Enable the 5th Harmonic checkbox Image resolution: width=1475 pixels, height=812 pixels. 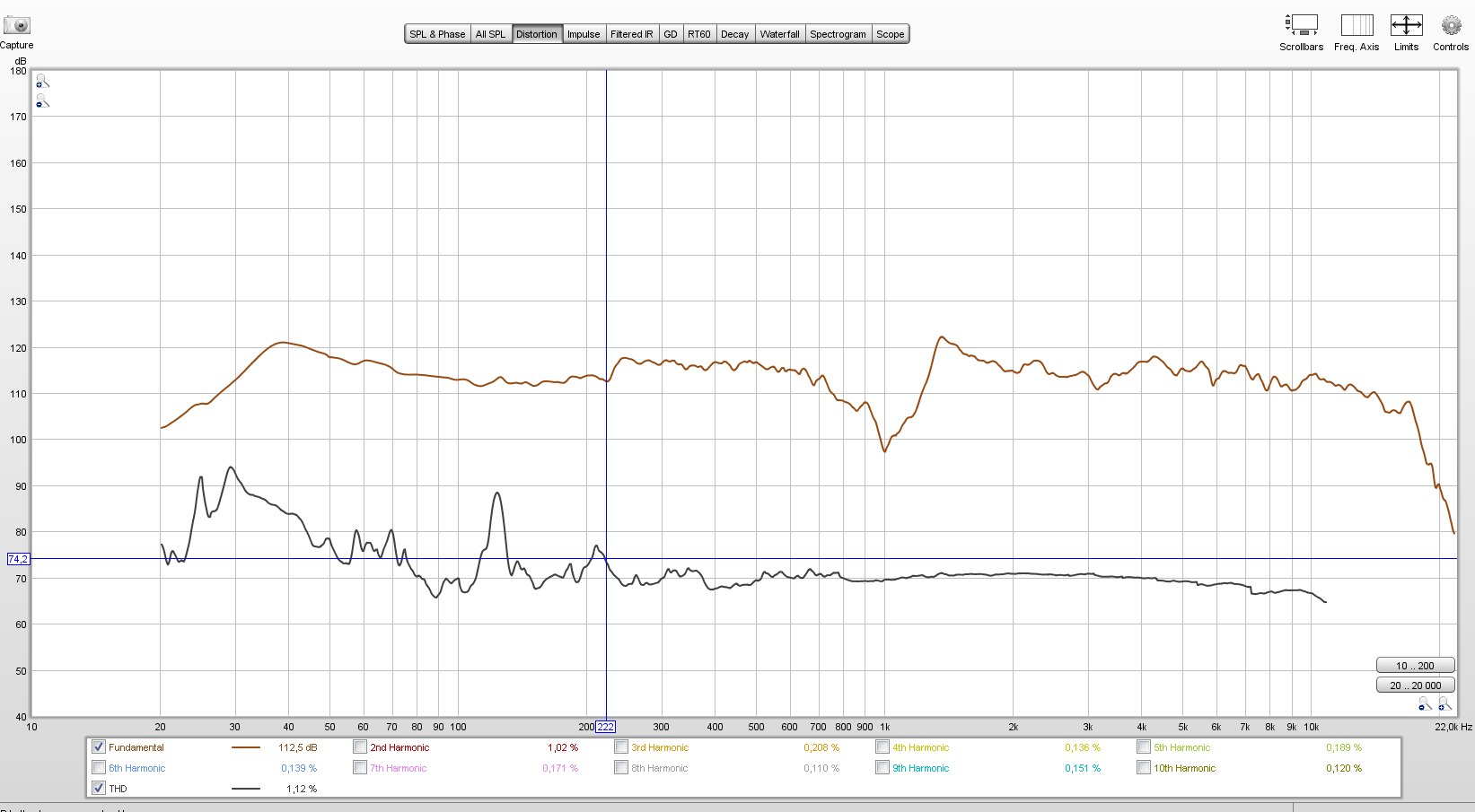click(1144, 747)
